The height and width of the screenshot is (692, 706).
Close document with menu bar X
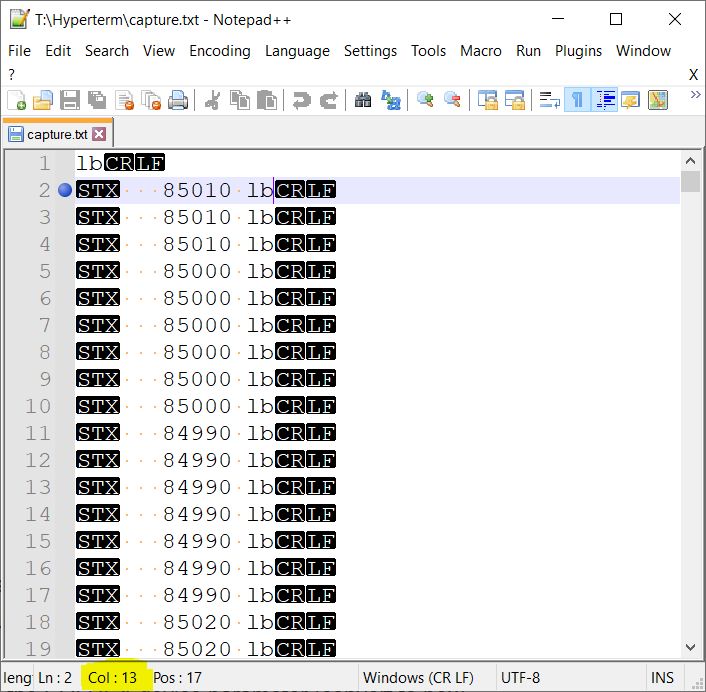tap(693, 75)
